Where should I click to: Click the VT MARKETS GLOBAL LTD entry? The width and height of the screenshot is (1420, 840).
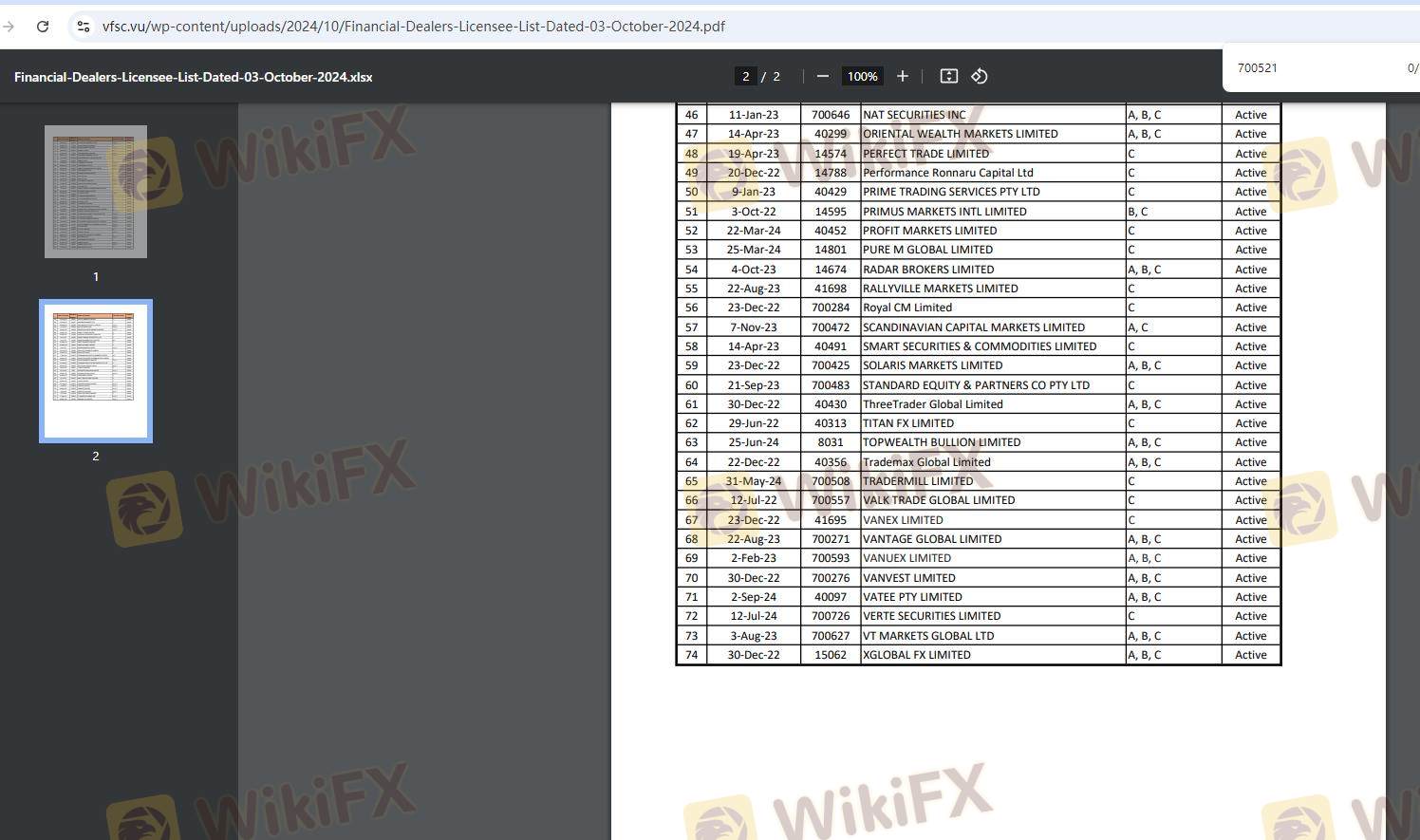coord(927,636)
